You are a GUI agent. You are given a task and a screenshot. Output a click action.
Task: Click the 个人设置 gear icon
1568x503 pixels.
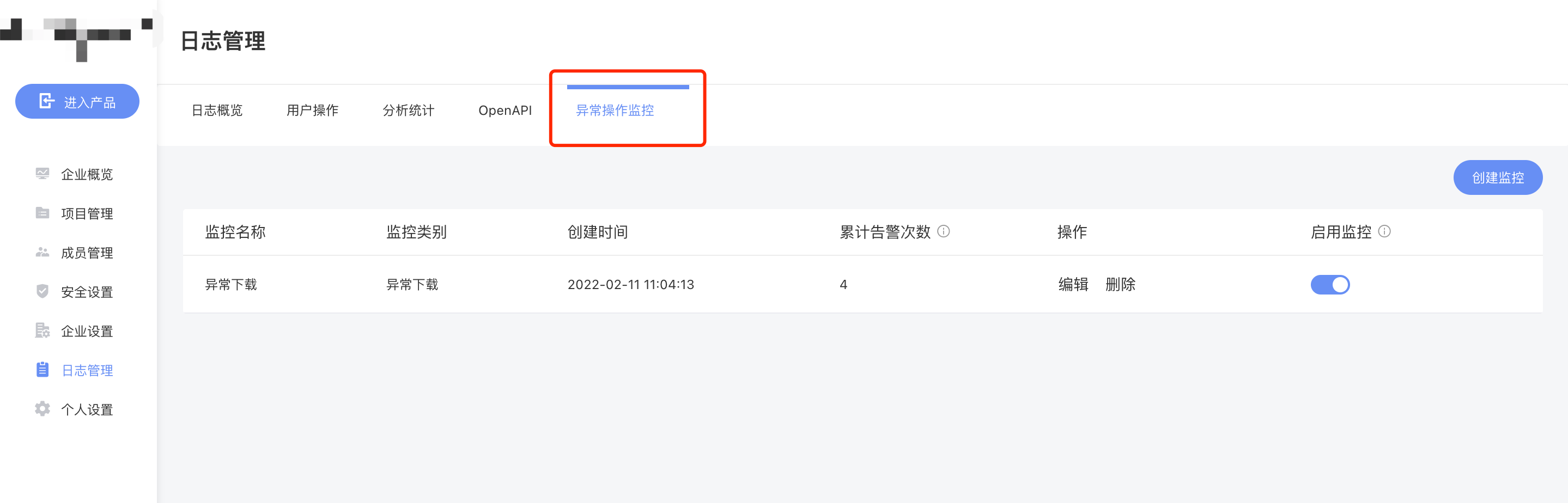coord(42,409)
